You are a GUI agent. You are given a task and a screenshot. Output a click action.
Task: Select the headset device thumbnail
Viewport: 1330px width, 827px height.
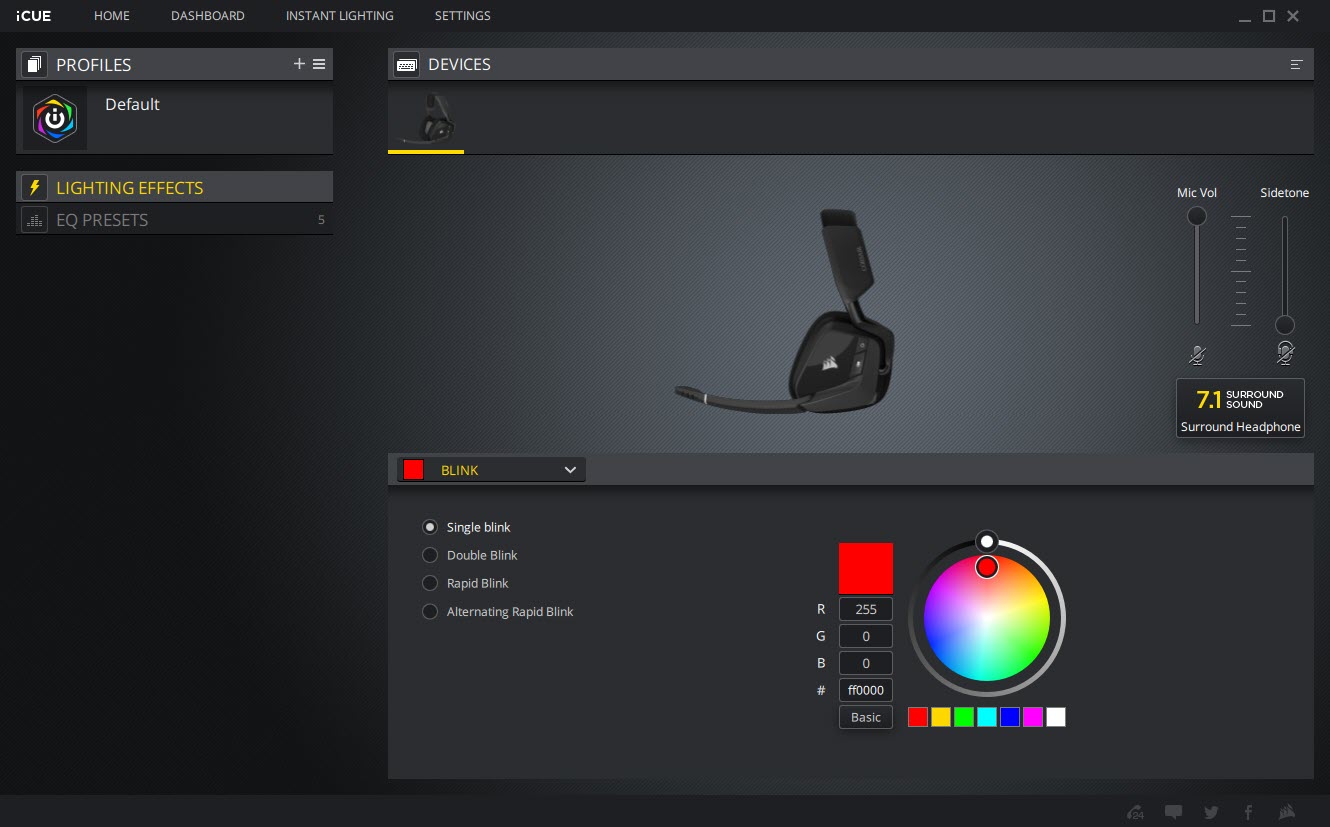pyautogui.click(x=427, y=119)
